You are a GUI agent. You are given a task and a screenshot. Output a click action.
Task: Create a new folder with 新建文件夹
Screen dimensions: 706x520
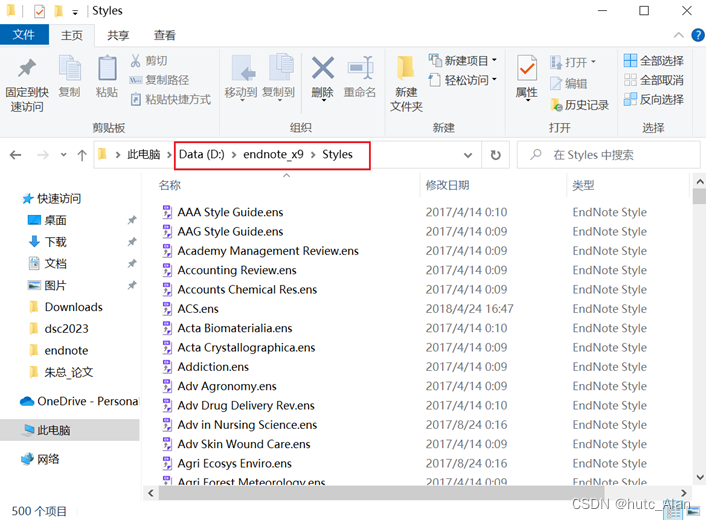406,84
